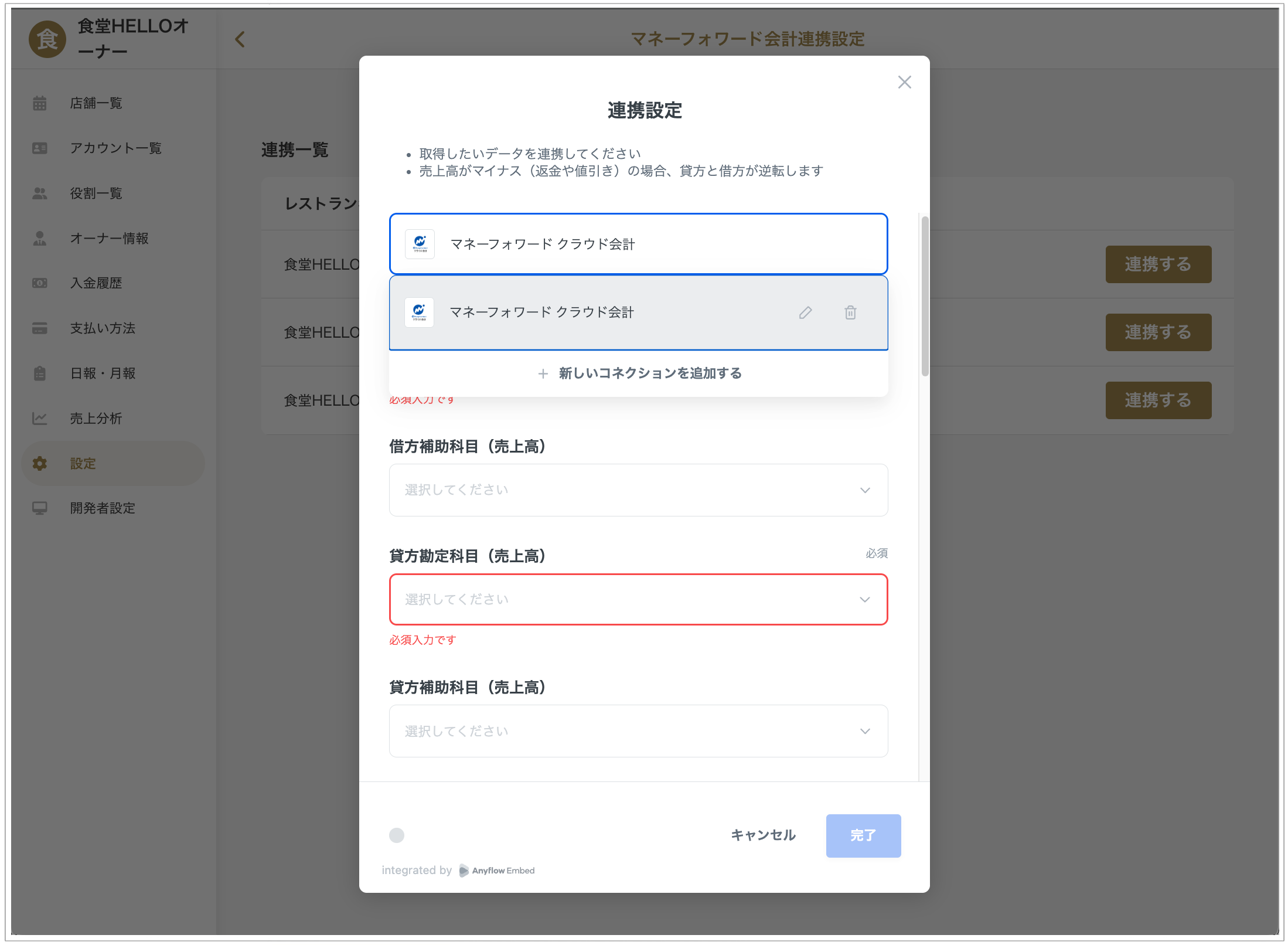The width and height of the screenshot is (1288, 945).
Task: Close the 連携設定 dialog with the X
Action: 904,82
